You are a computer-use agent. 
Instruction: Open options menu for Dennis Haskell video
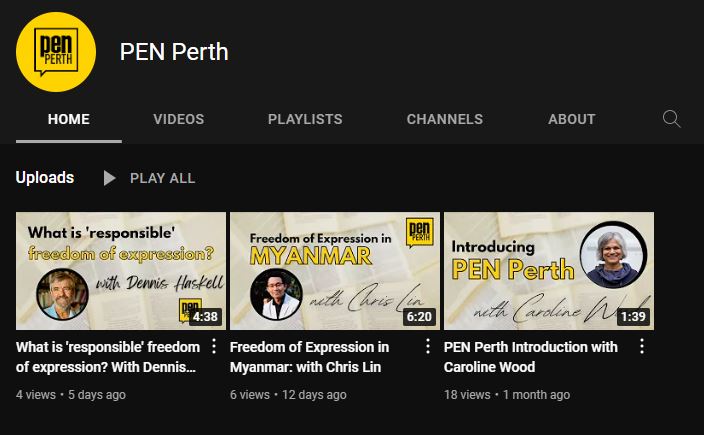(x=214, y=346)
